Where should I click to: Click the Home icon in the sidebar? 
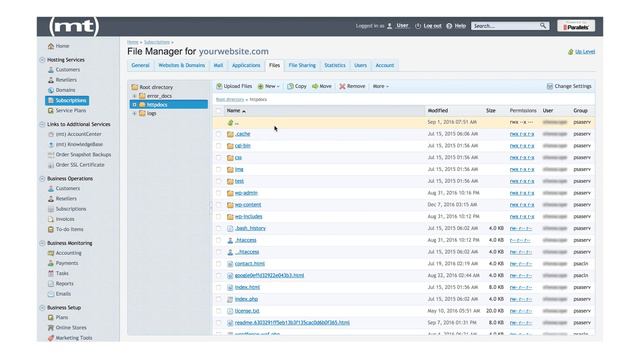51,46
